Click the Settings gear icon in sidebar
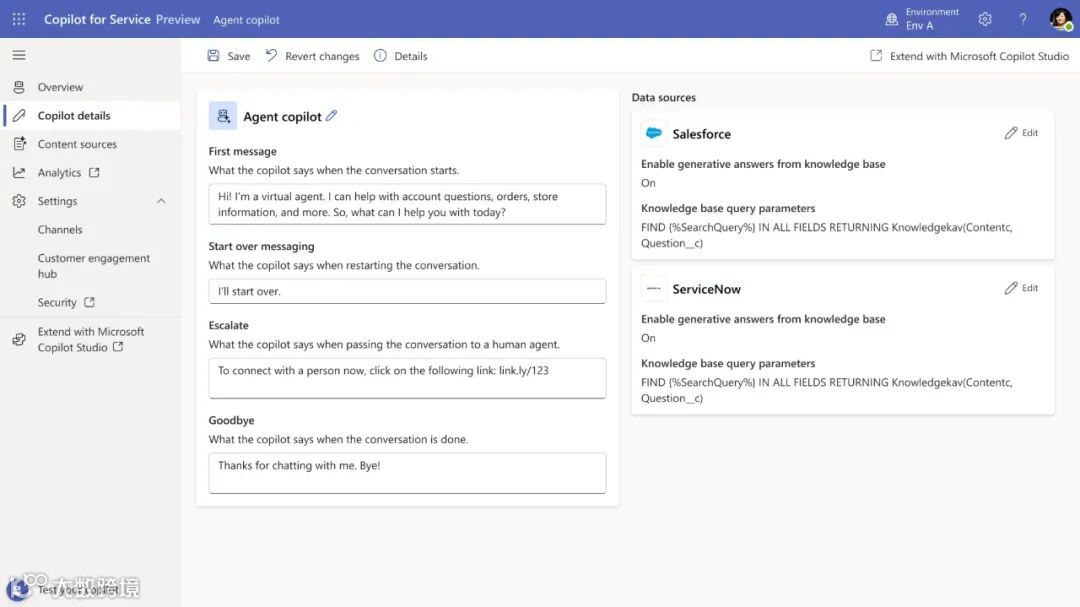The image size is (1080, 607). pos(19,200)
